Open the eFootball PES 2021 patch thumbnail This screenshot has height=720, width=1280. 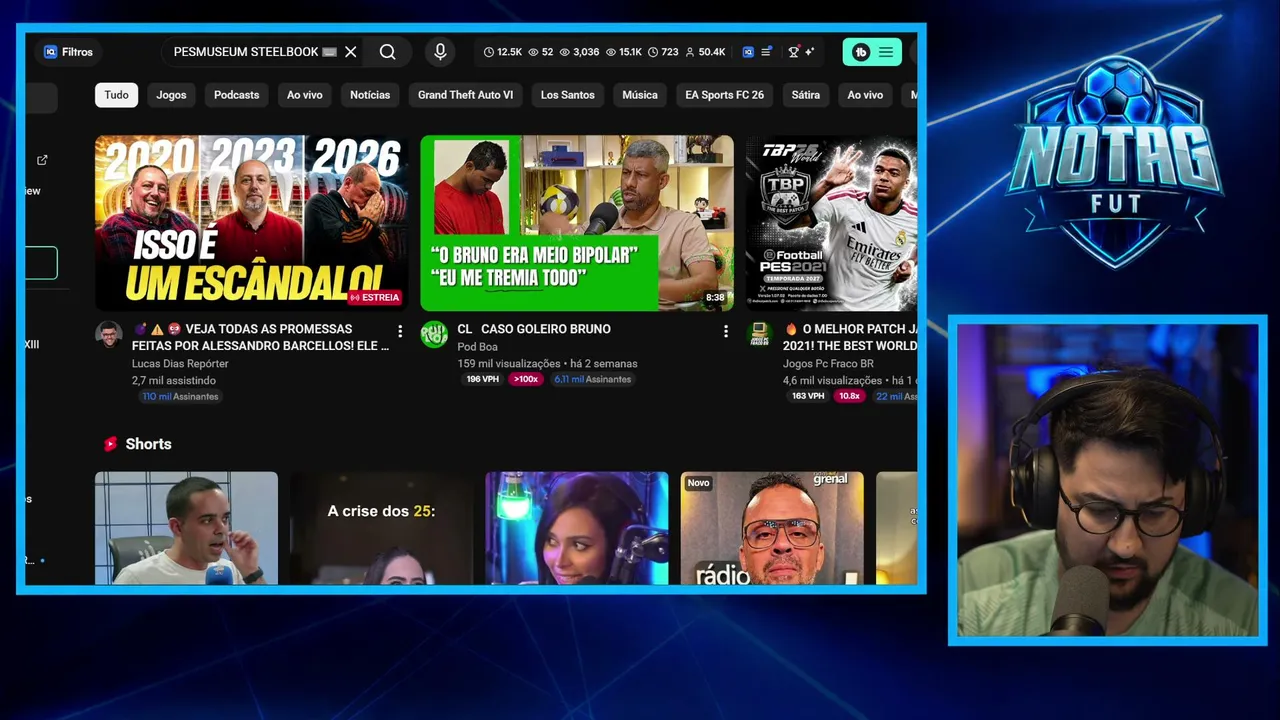(x=832, y=223)
